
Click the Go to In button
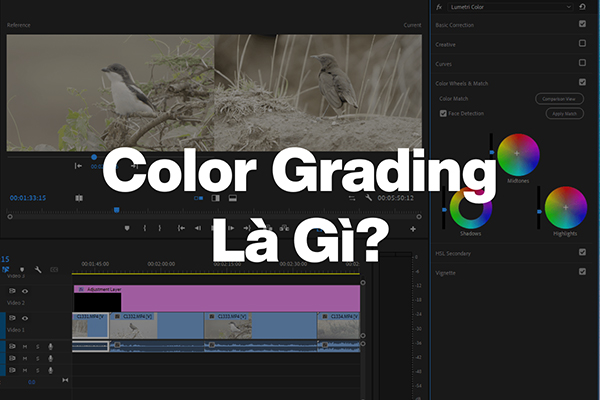click(181, 228)
